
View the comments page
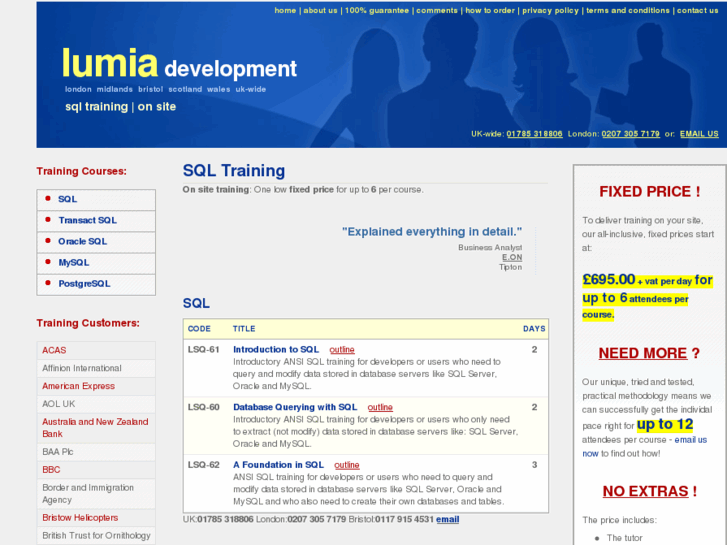pyautogui.click(x=437, y=10)
